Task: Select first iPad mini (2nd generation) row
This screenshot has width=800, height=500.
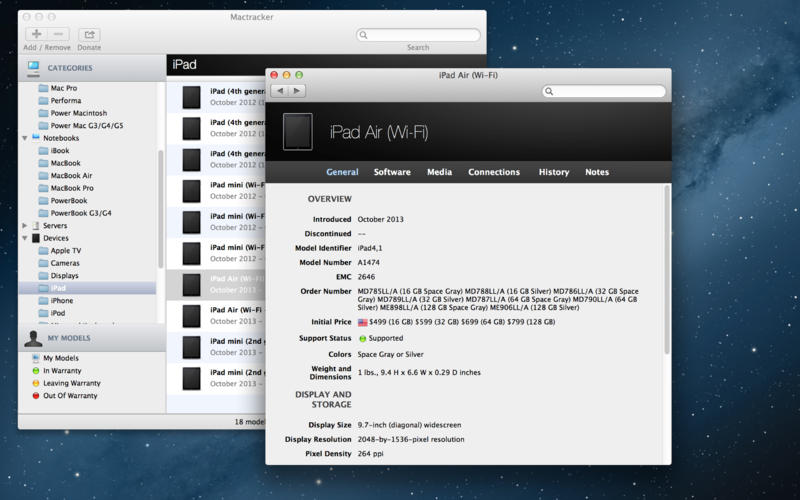Action: (216, 347)
